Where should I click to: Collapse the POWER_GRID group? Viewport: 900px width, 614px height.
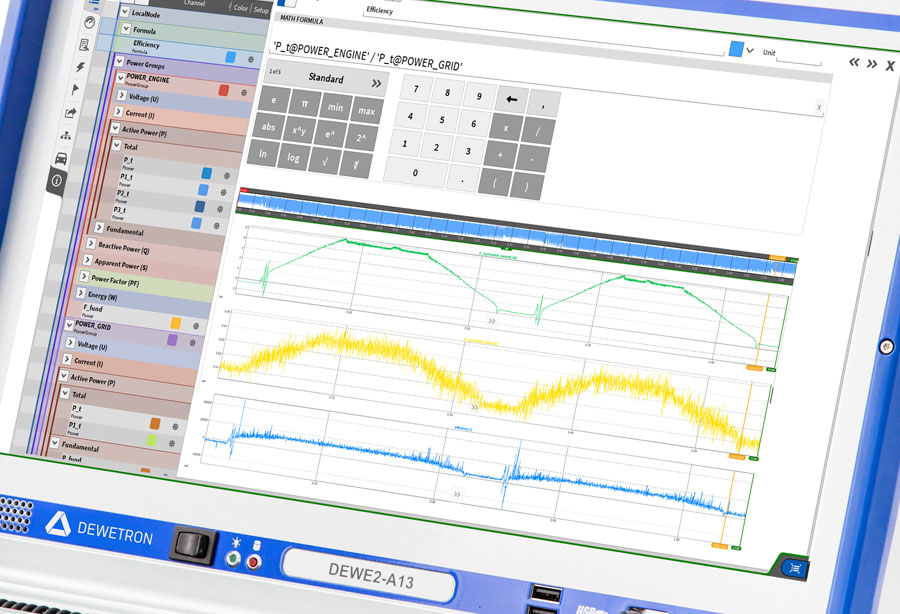pyautogui.click(x=69, y=325)
